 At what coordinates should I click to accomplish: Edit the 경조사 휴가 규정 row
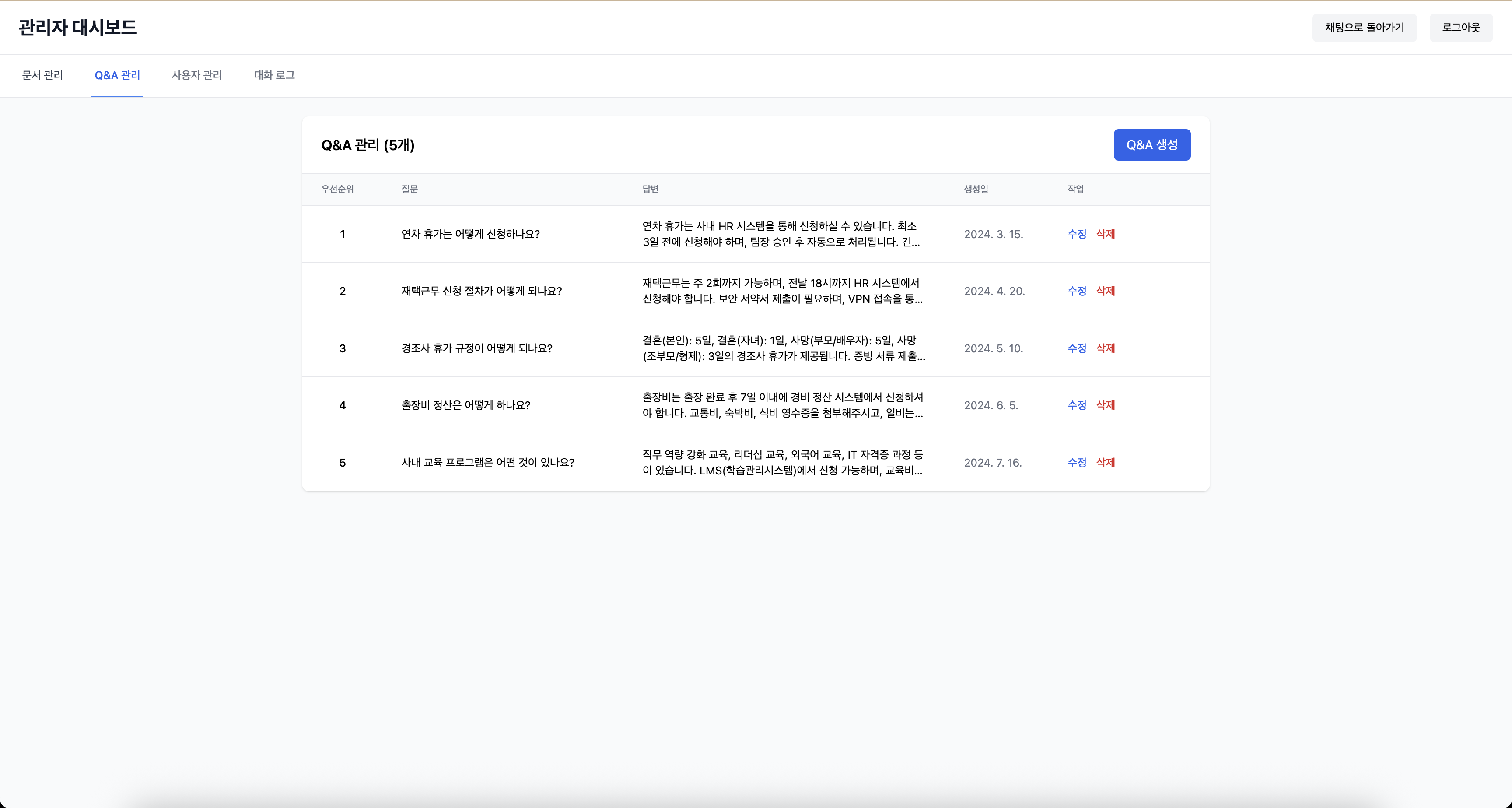tap(1077, 348)
